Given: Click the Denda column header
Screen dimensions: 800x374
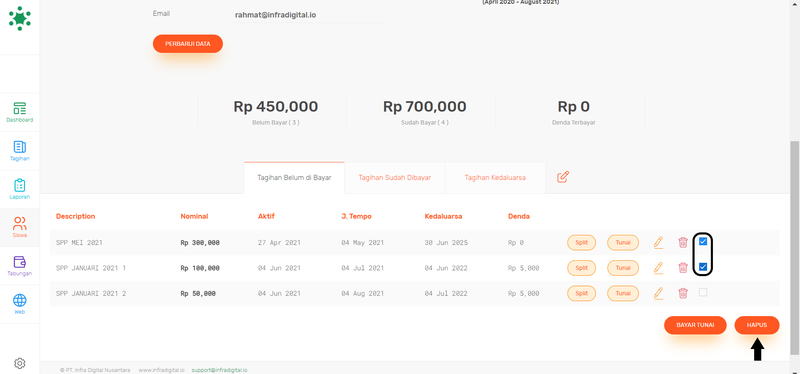Looking at the screenshot, I should [x=519, y=216].
